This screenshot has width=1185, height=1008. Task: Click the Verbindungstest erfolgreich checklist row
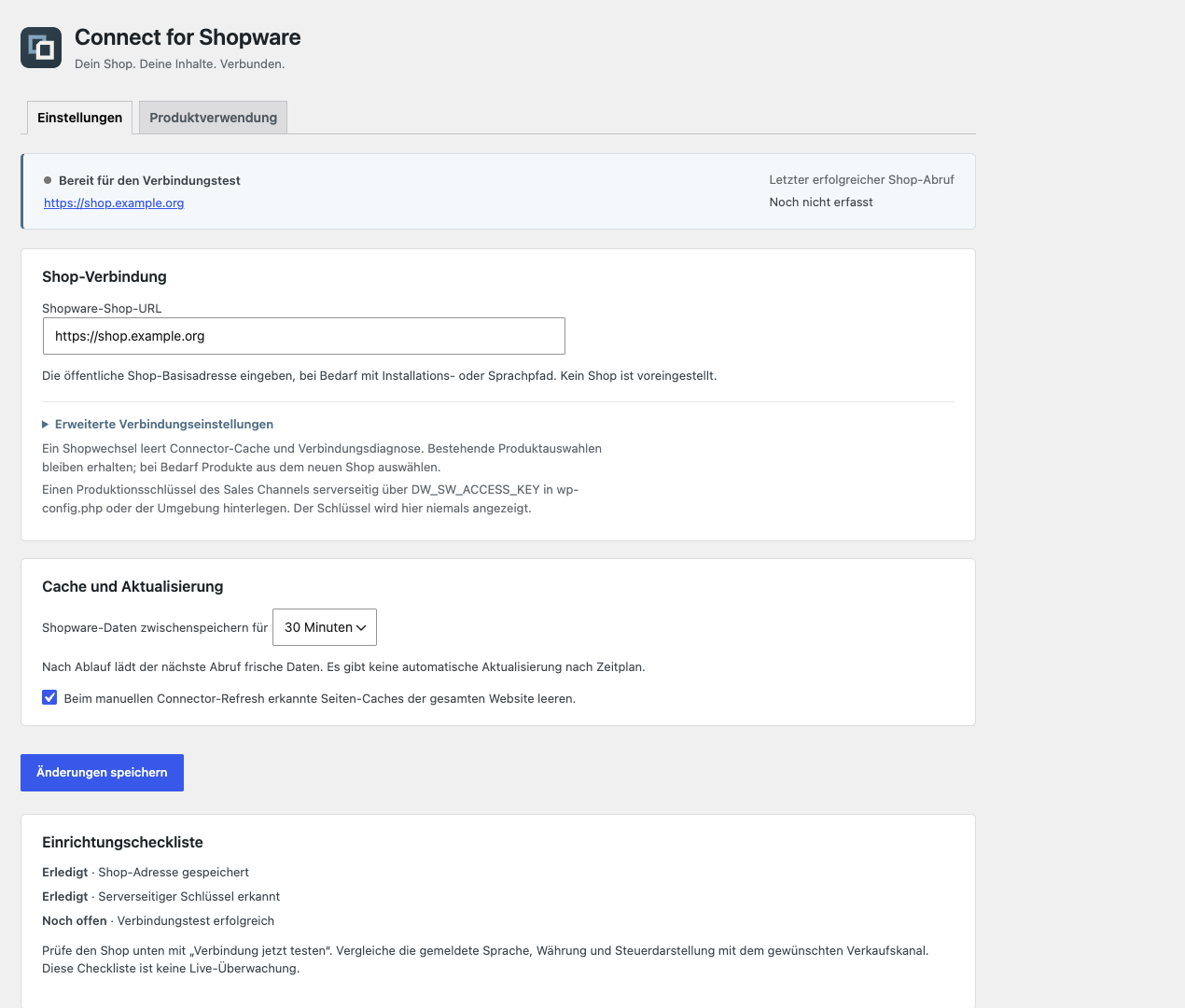(x=158, y=920)
